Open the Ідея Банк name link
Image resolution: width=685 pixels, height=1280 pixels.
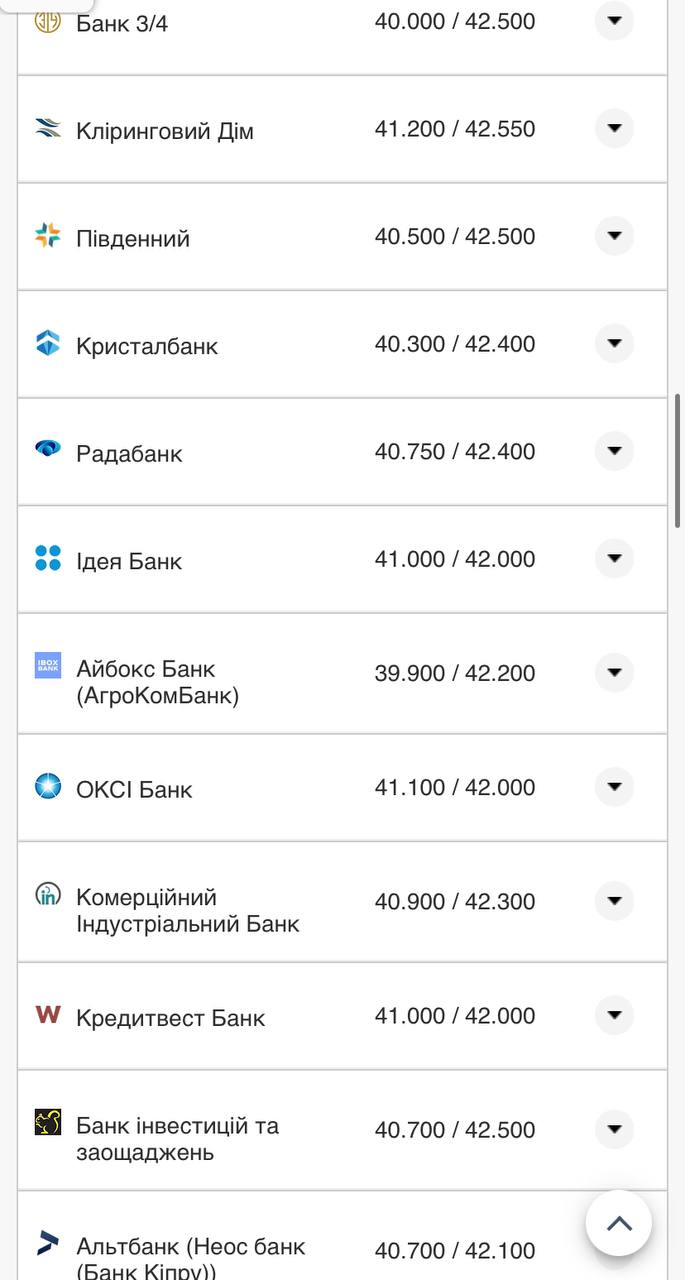point(129,561)
